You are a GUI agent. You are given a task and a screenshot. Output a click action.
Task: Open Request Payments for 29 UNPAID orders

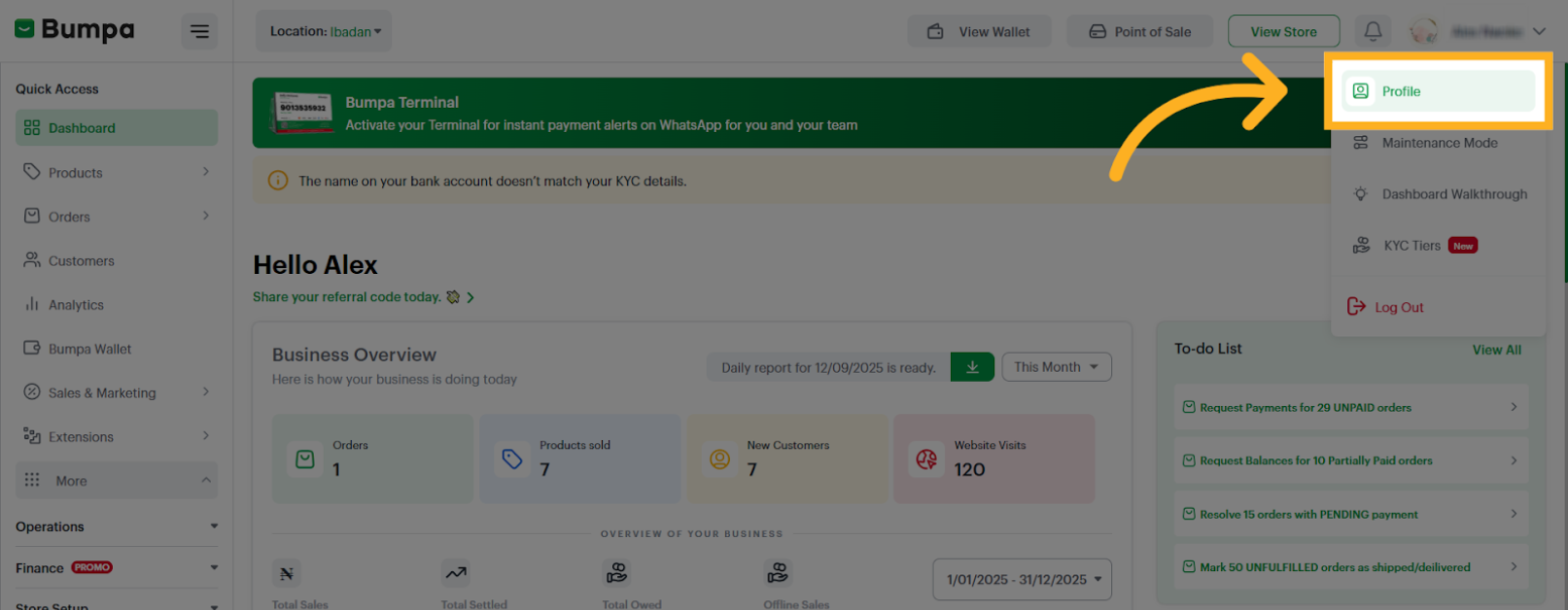point(1351,407)
